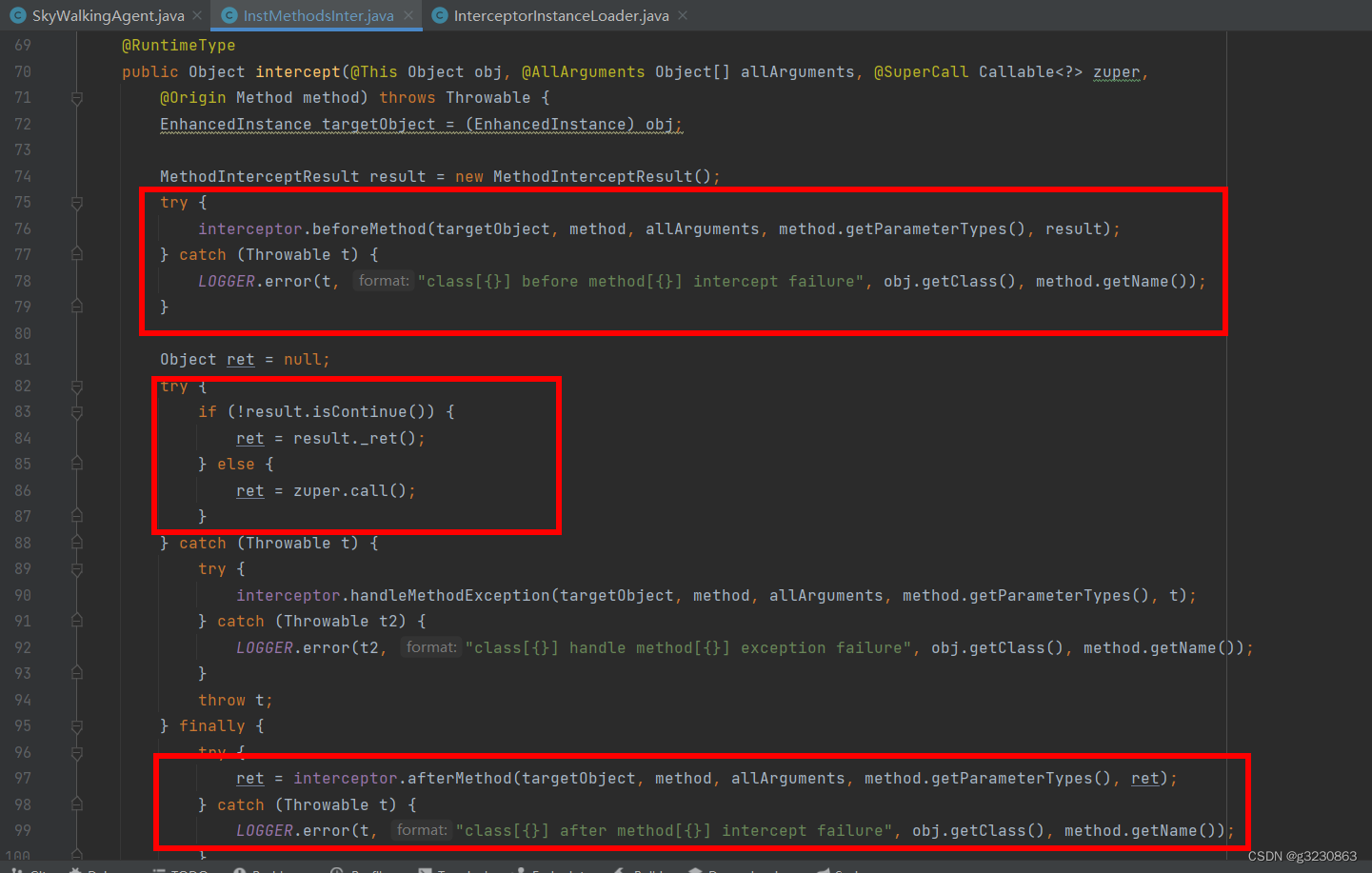The image size is (1372, 873).
Task: Close the SkyWalkingAgent.java tab
Action: 197,15
